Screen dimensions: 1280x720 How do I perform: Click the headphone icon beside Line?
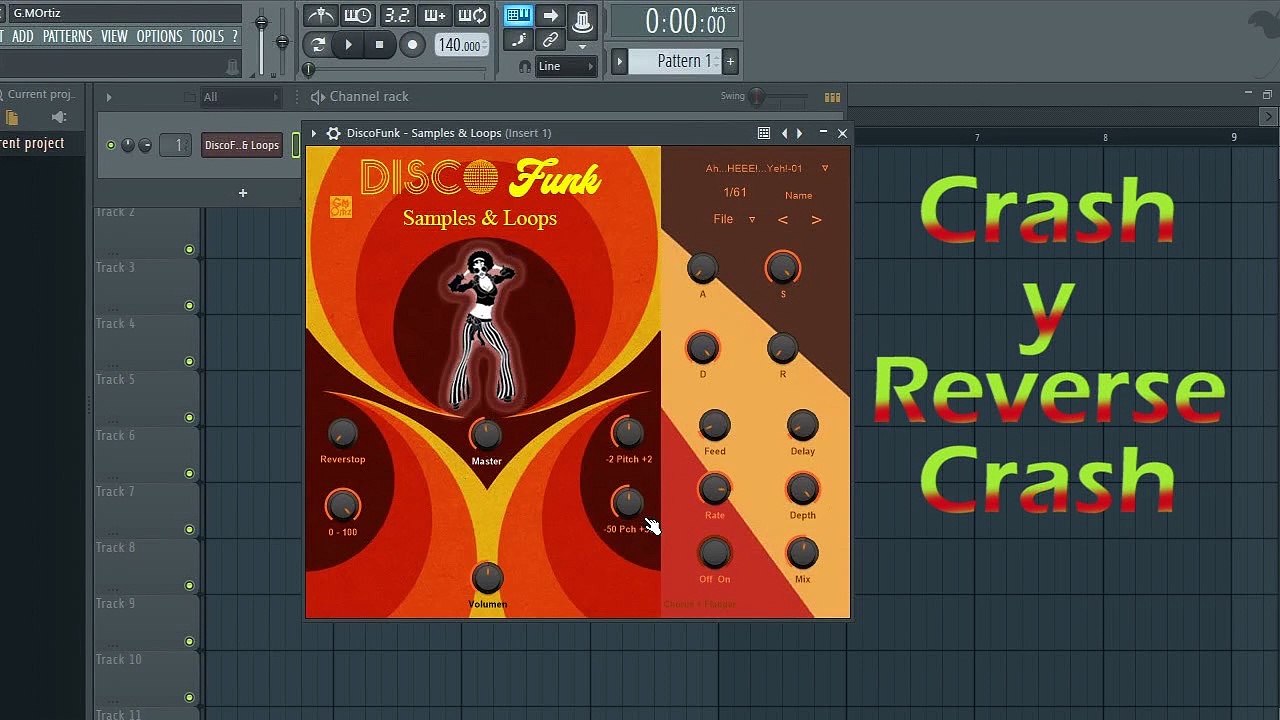525,67
